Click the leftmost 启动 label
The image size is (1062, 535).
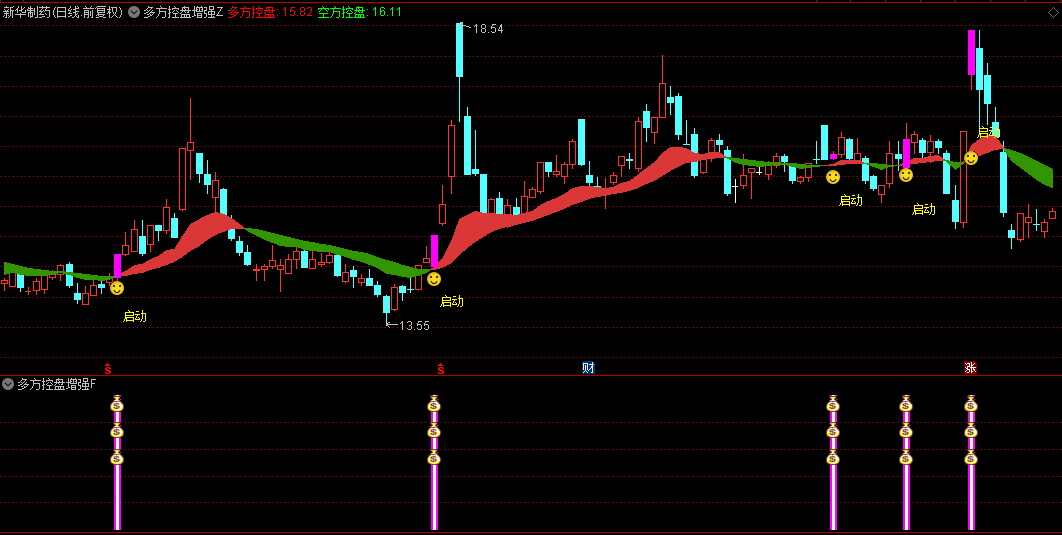[x=135, y=316]
